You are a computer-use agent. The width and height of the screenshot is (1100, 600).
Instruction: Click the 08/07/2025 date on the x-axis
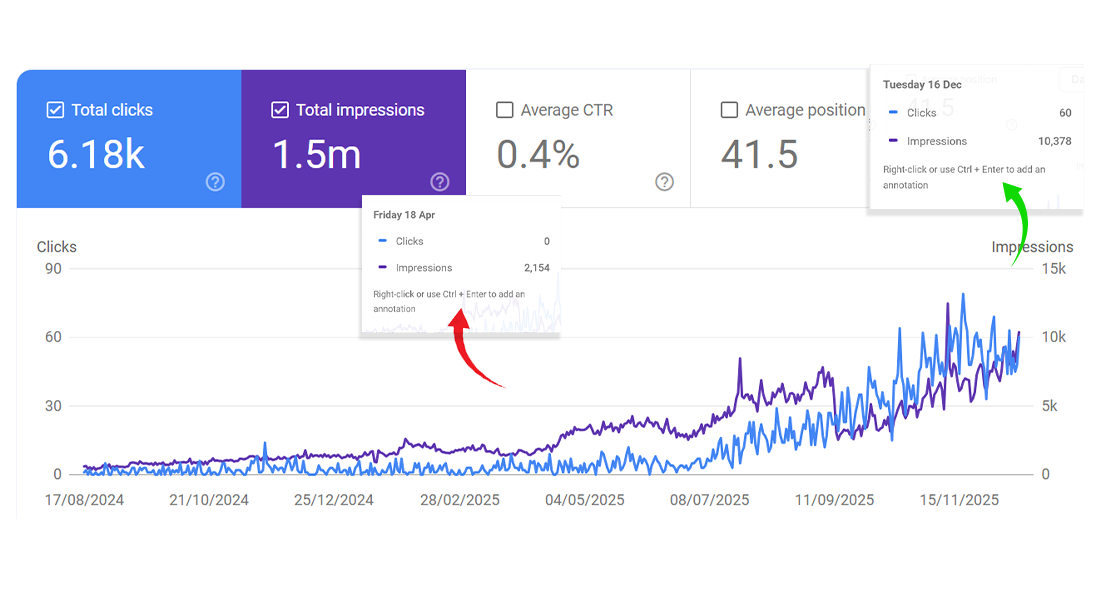point(709,500)
